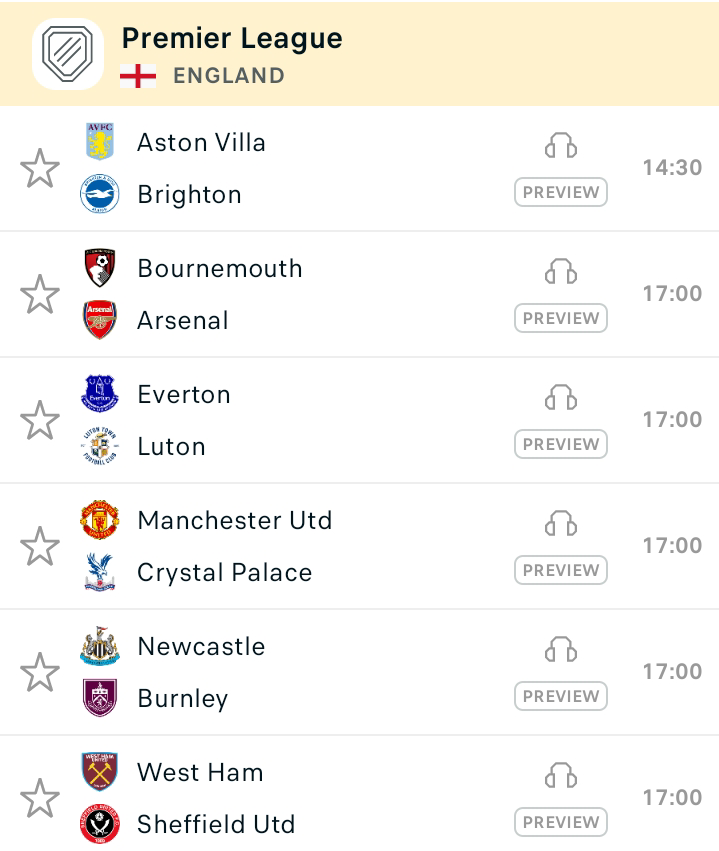Viewport: 719px width, 851px height.
Task: Toggle favorite star for Newcastle vs Burnley
Action: (x=40, y=672)
